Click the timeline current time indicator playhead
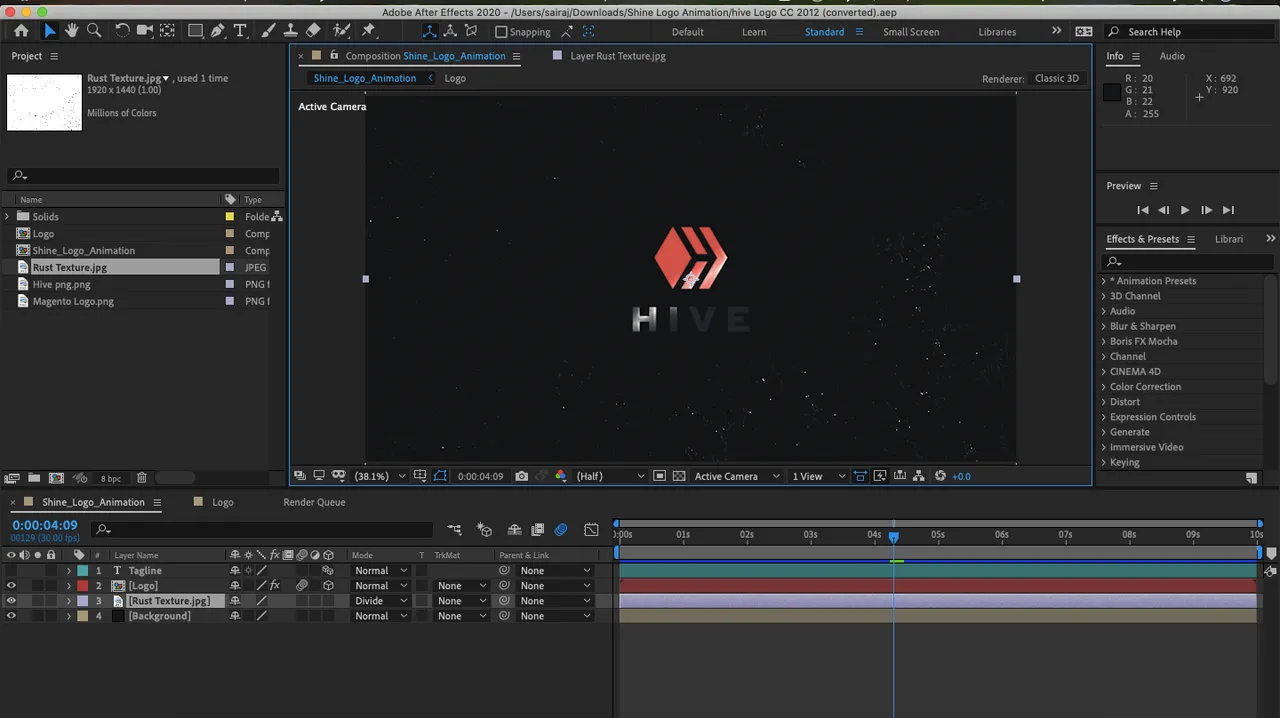This screenshot has height=718, width=1280. (894, 537)
